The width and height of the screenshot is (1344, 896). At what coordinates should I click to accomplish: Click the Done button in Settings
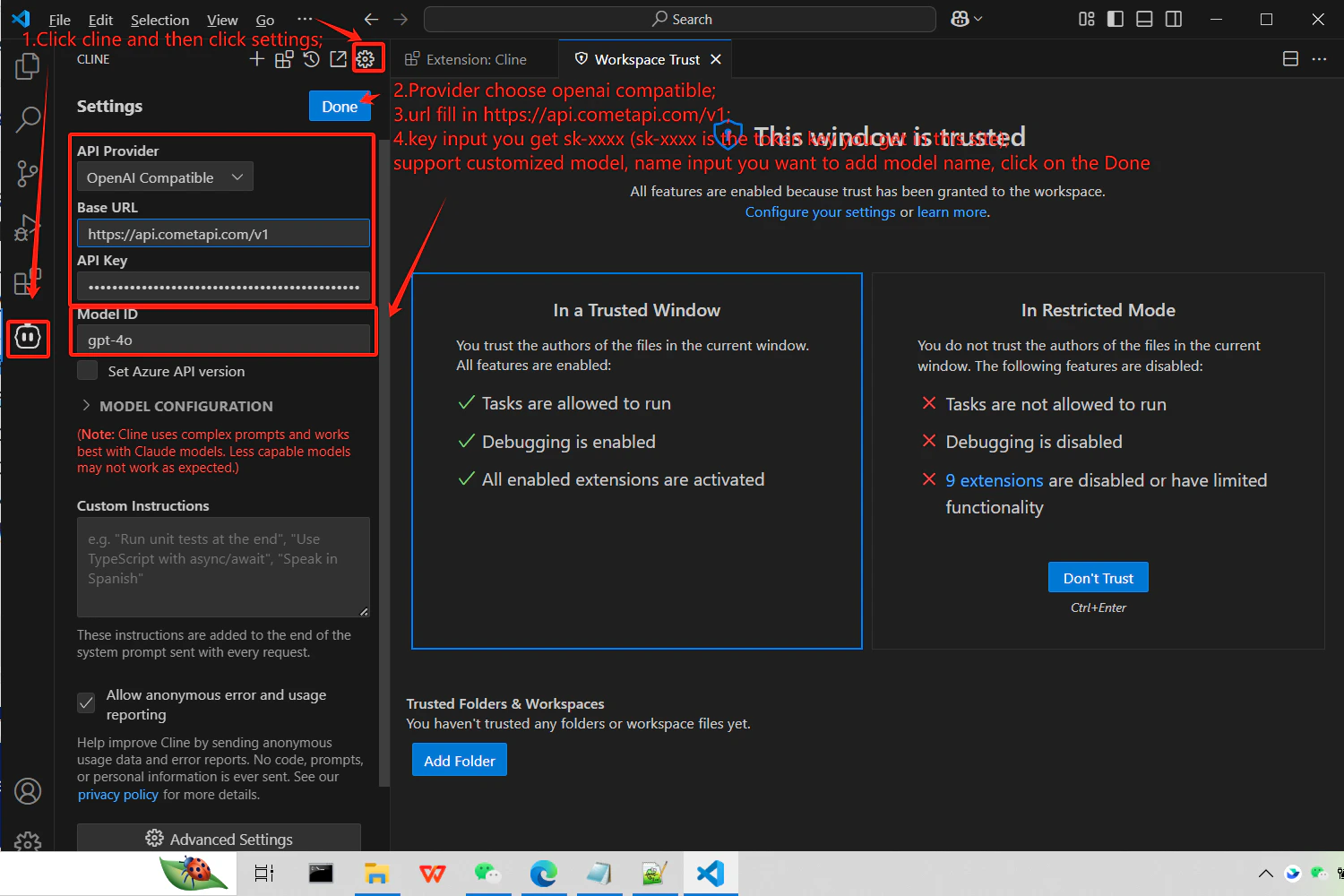pyautogui.click(x=340, y=105)
